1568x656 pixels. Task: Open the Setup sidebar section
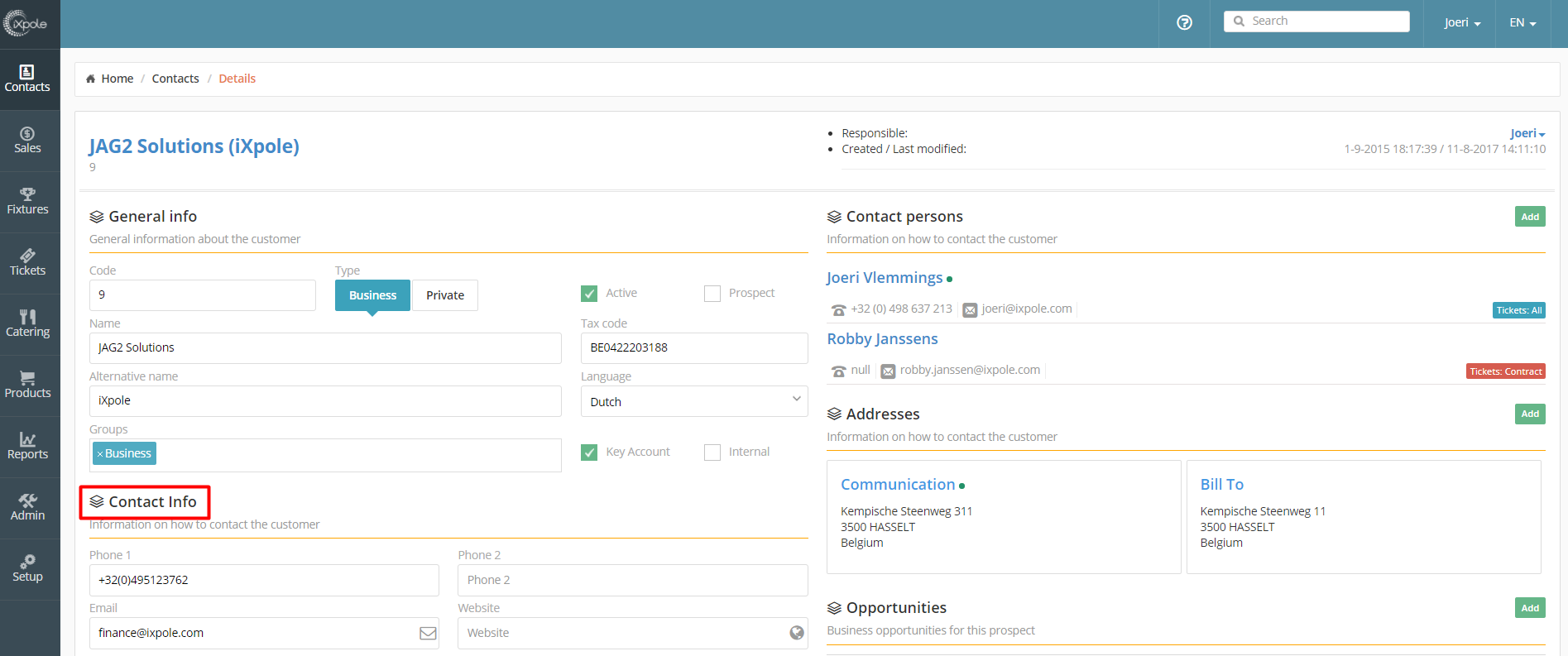tap(27, 569)
